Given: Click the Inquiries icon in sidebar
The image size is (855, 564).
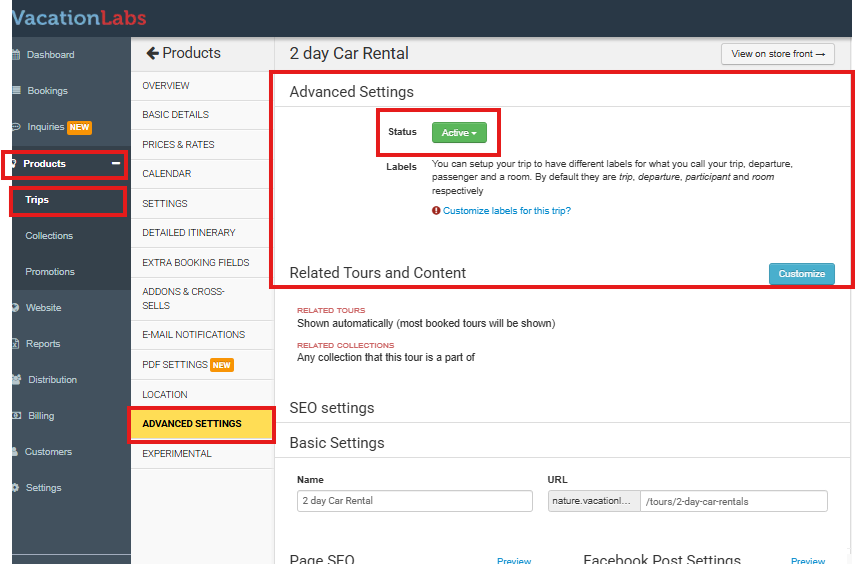Looking at the screenshot, I should pyautogui.click(x=15, y=127).
